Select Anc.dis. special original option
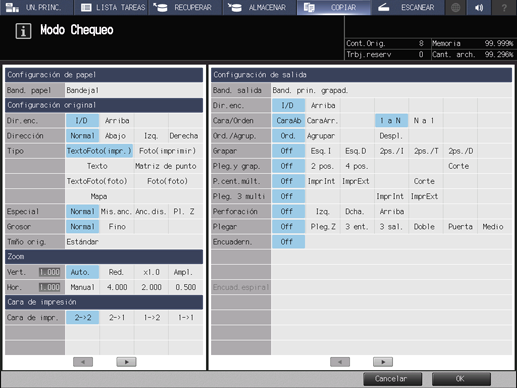Screen dimensions: 517x388 coord(151,212)
